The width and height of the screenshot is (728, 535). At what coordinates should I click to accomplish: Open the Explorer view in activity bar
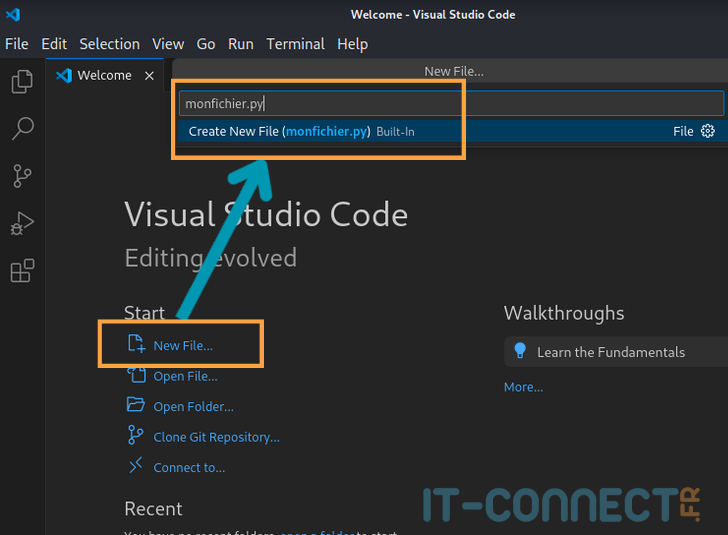22,81
